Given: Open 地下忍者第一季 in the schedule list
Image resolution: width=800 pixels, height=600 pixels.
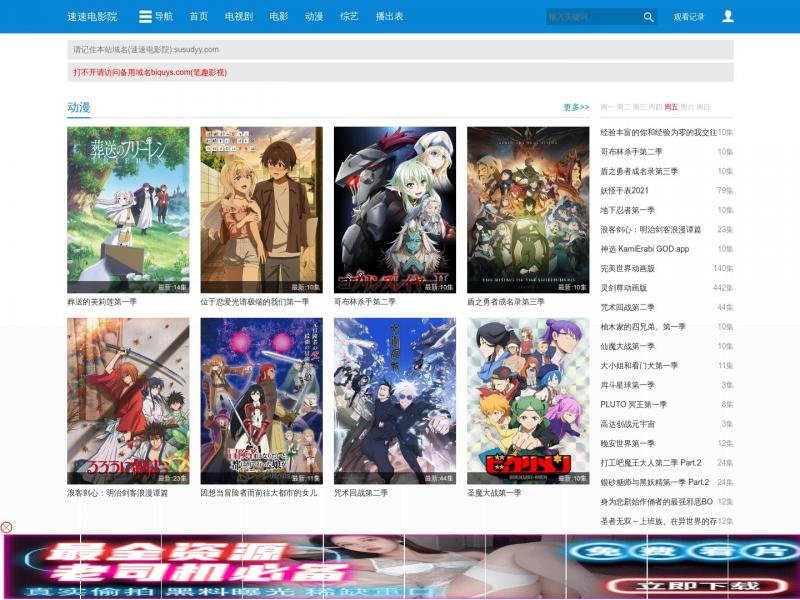Looking at the screenshot, I should point(628,210).
